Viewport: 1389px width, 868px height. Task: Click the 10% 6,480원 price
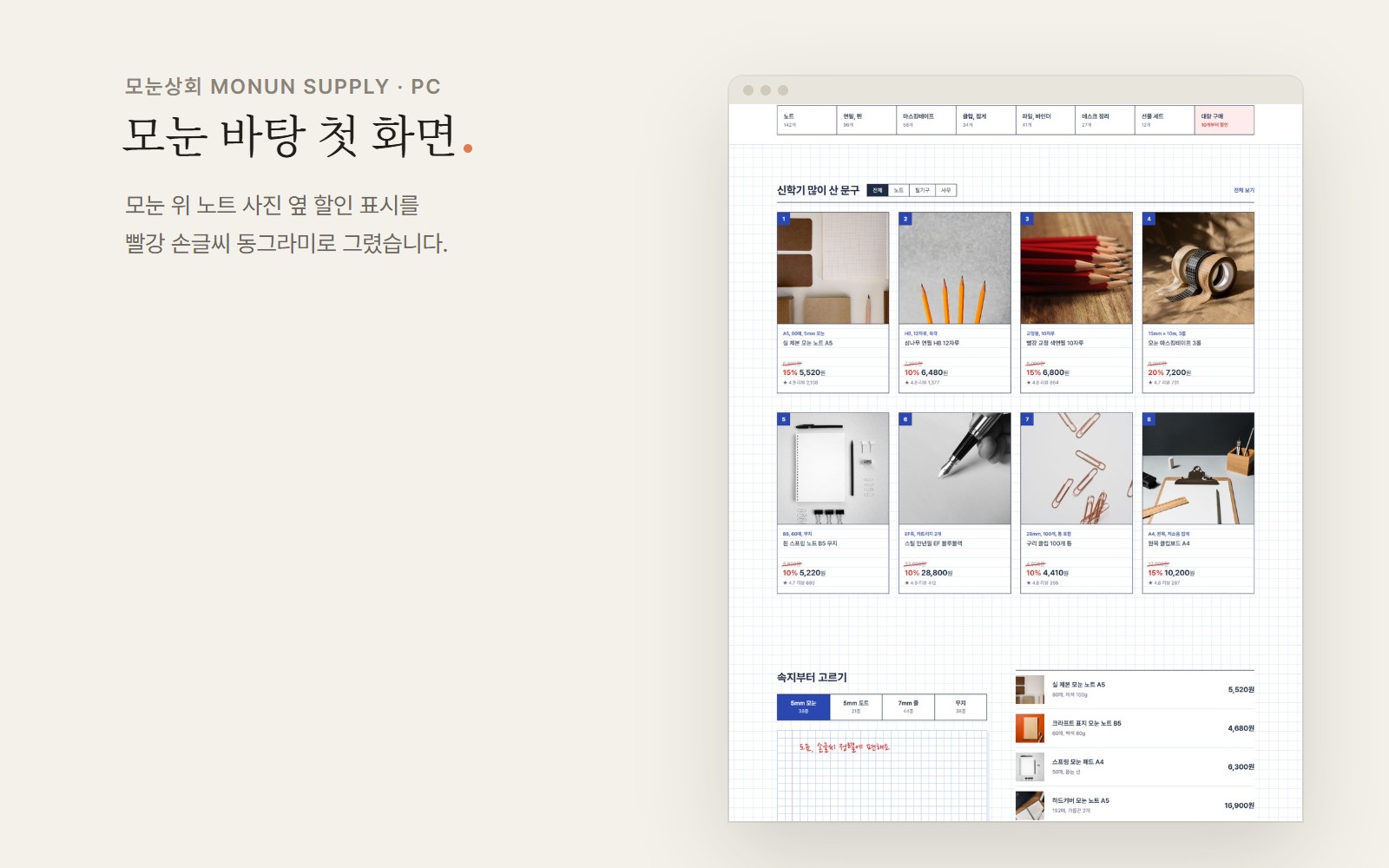click(x=926, y=372)
